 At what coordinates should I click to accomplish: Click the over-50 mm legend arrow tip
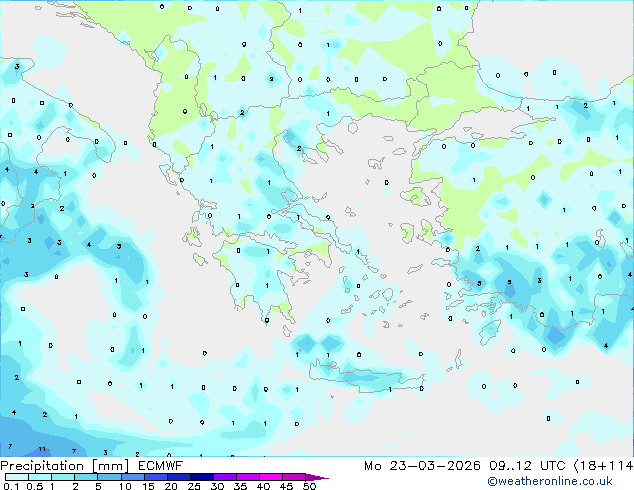click(317, 477)
